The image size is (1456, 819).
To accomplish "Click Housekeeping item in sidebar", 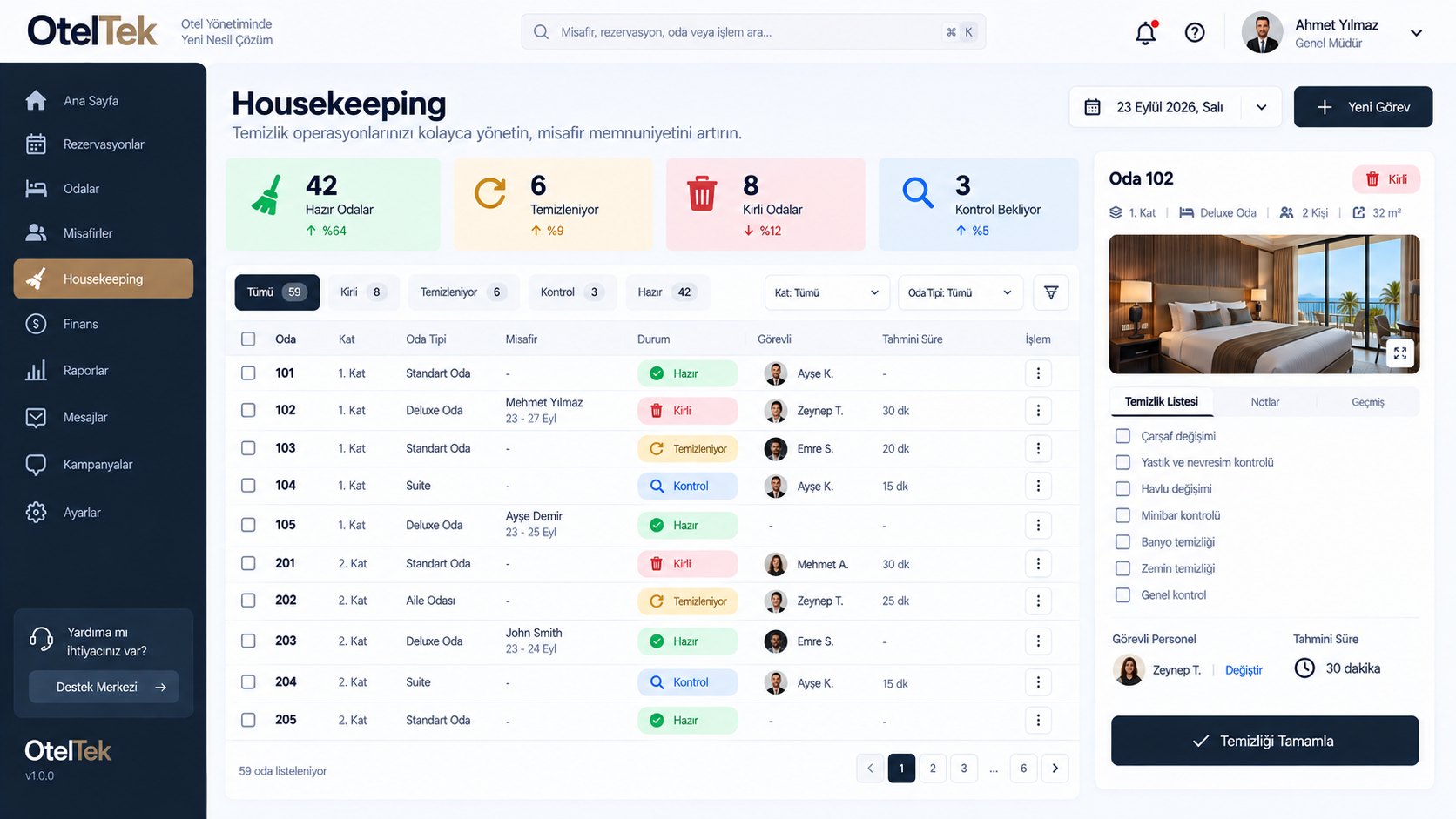I will point(104,279).
